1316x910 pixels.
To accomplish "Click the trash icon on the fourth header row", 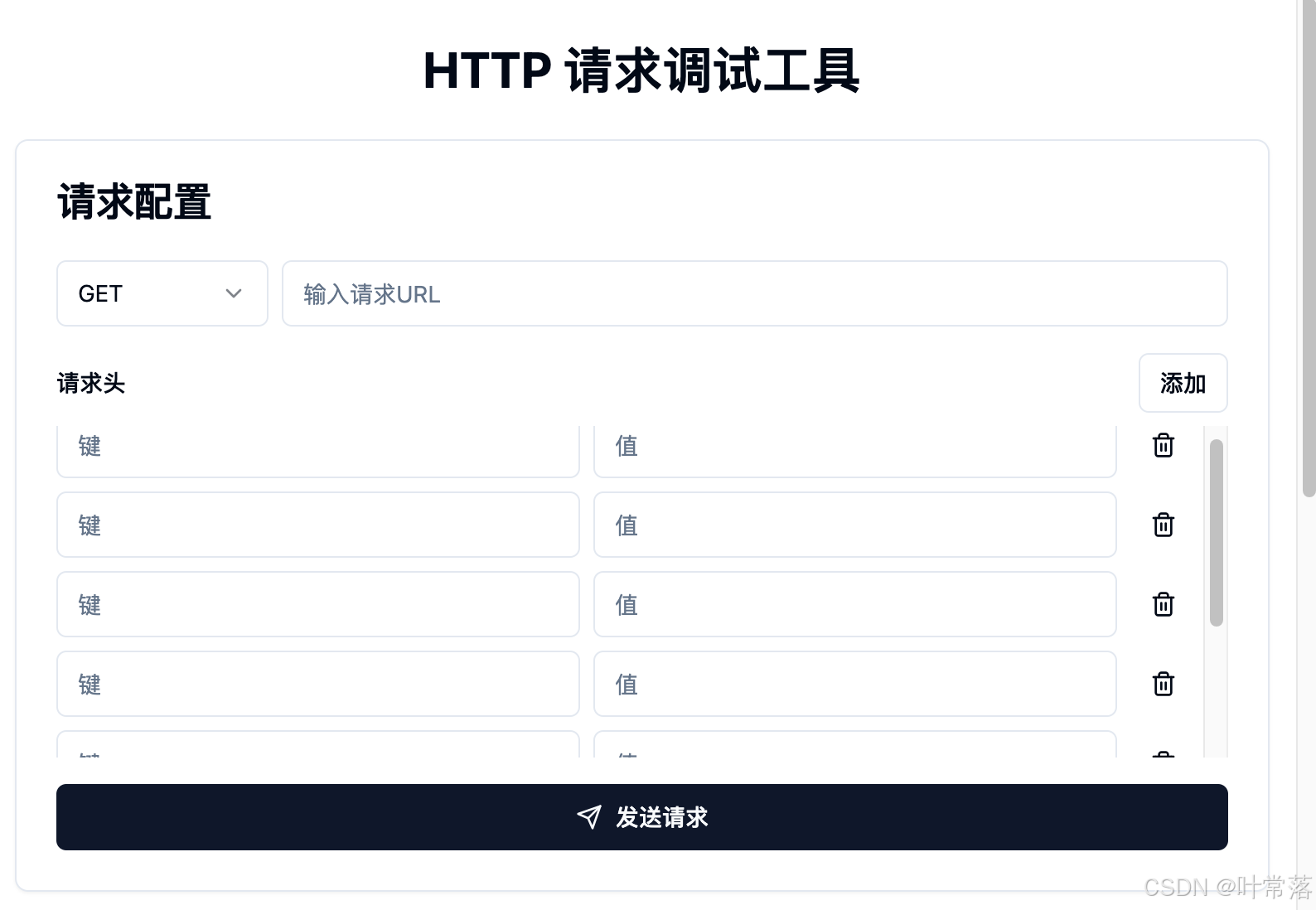I will pyautogui.click(x=1164, y=684).
